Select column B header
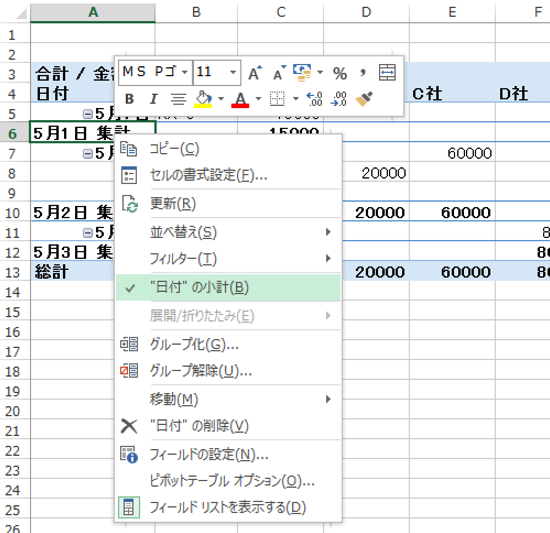Viewport: 550px width, 533px height. [196, 12]
